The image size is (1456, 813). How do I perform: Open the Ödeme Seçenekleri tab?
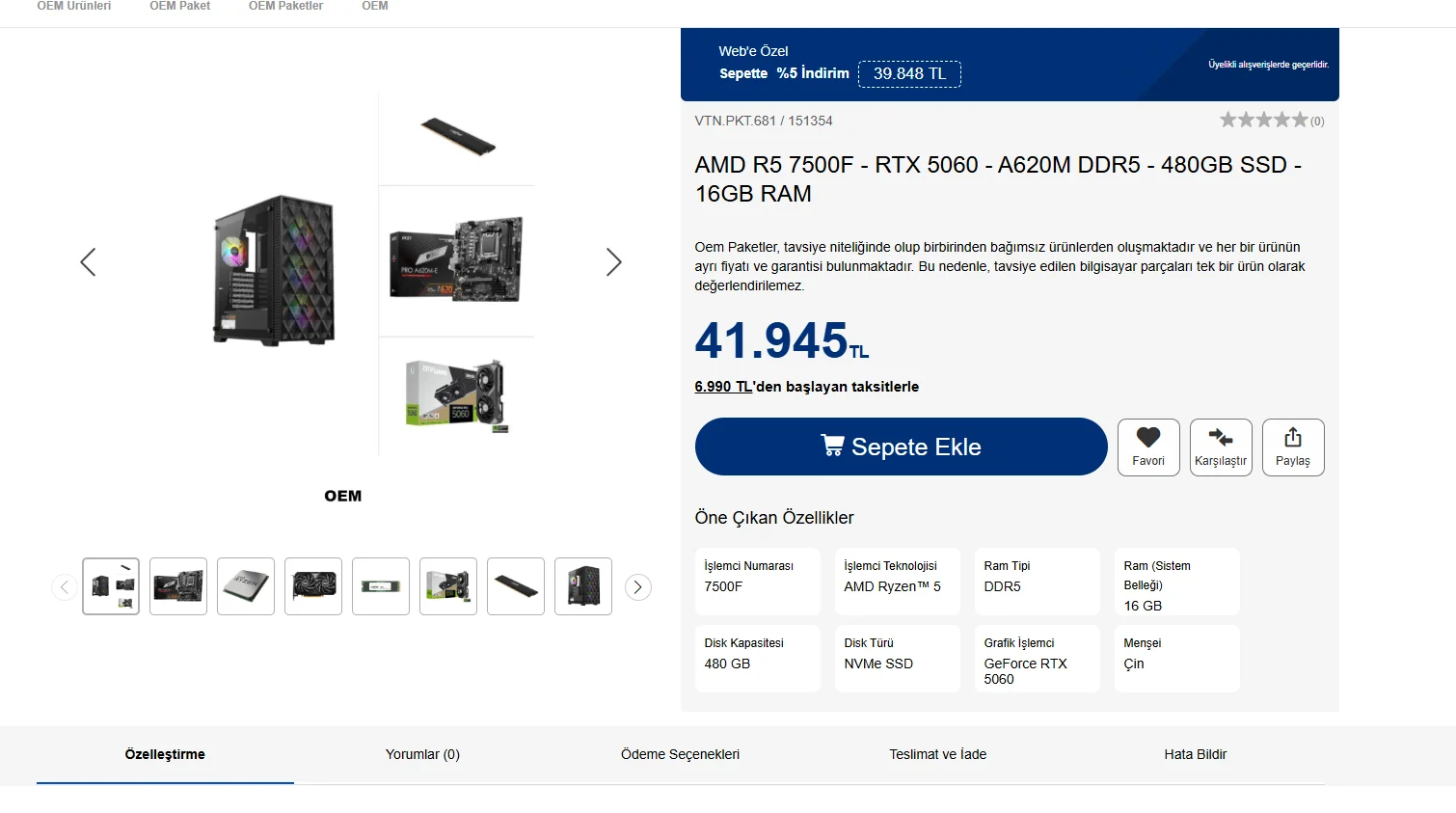[x=680, y=754]
